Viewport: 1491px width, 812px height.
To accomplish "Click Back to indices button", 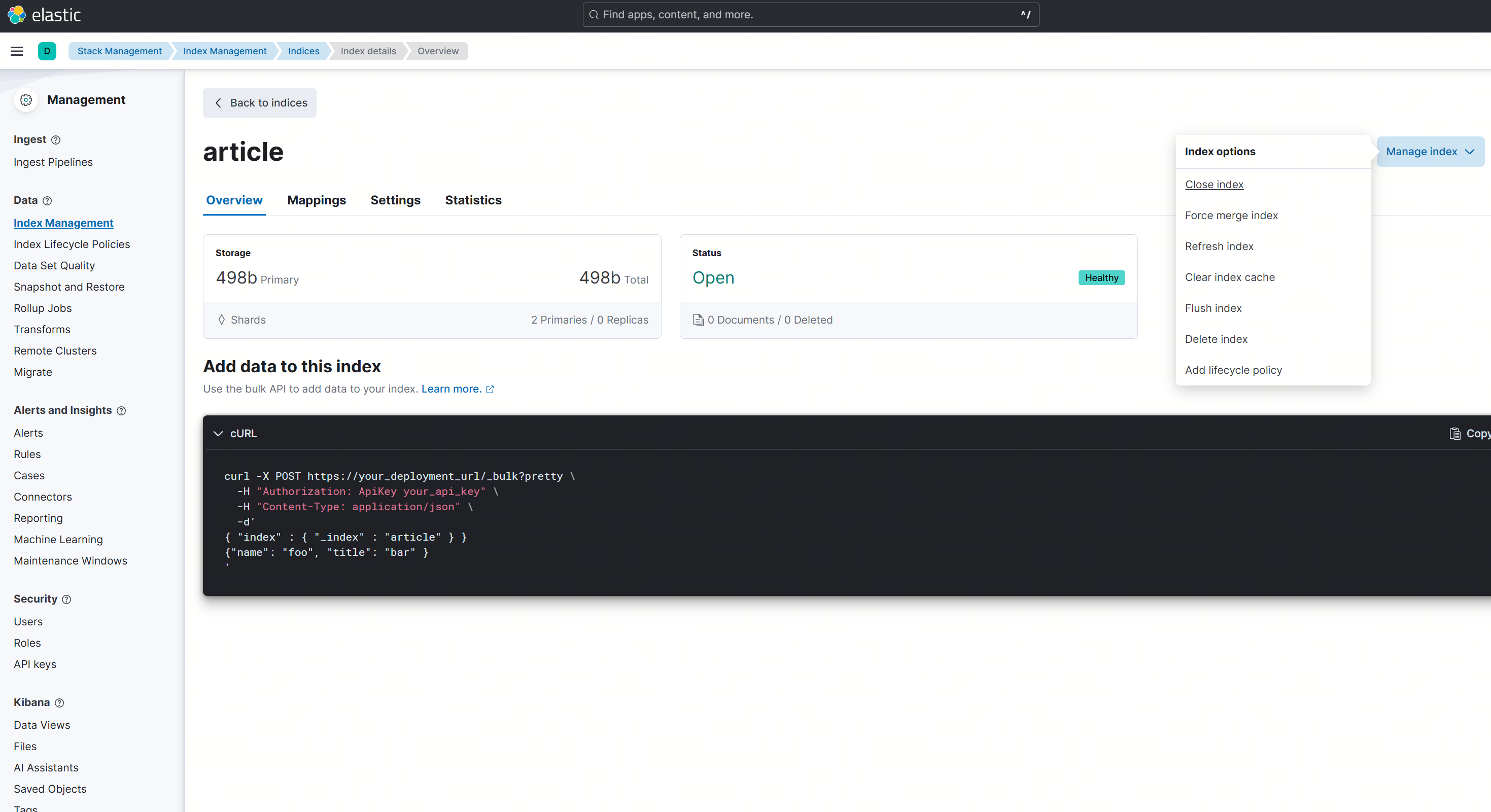I will point(259,103).
